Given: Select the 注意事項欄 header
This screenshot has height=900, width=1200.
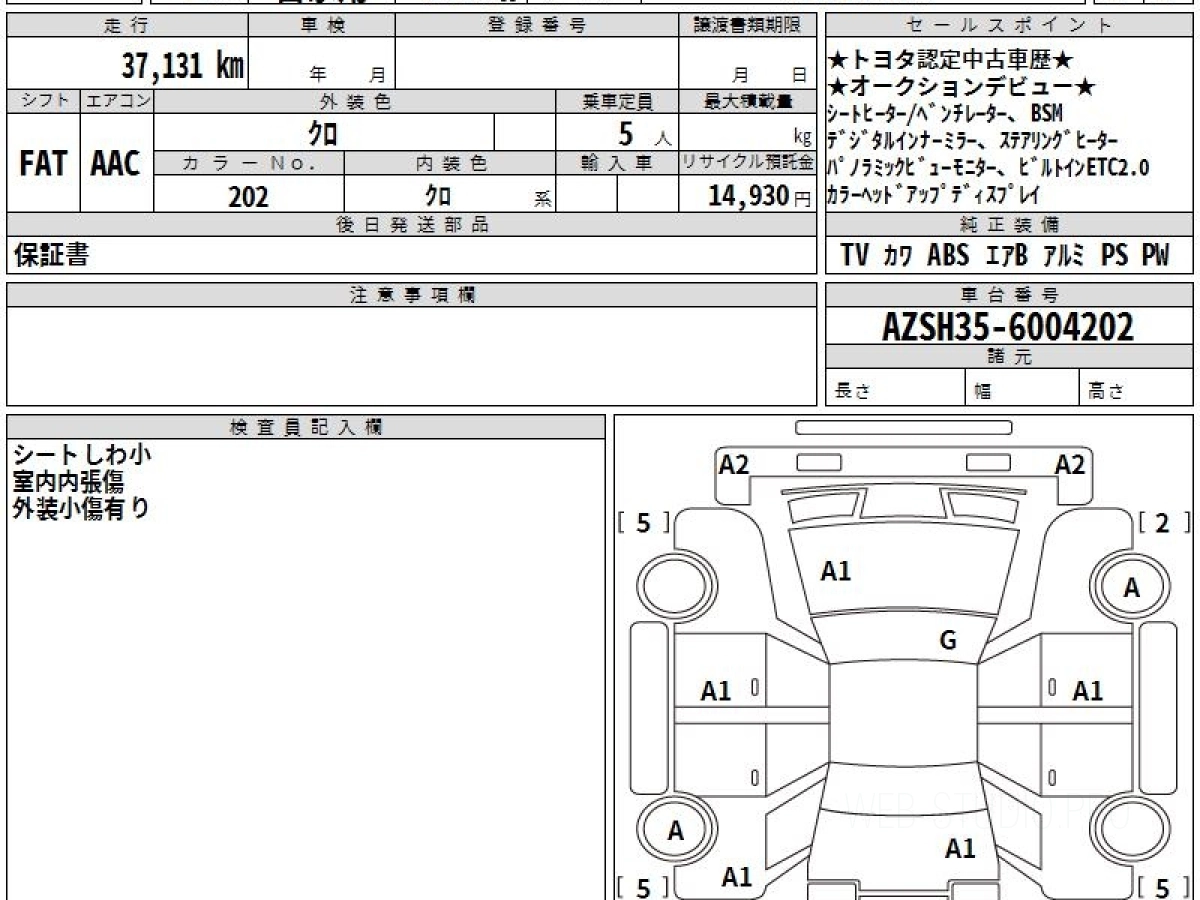Looking at the screenshot, I should click(411, 295).
